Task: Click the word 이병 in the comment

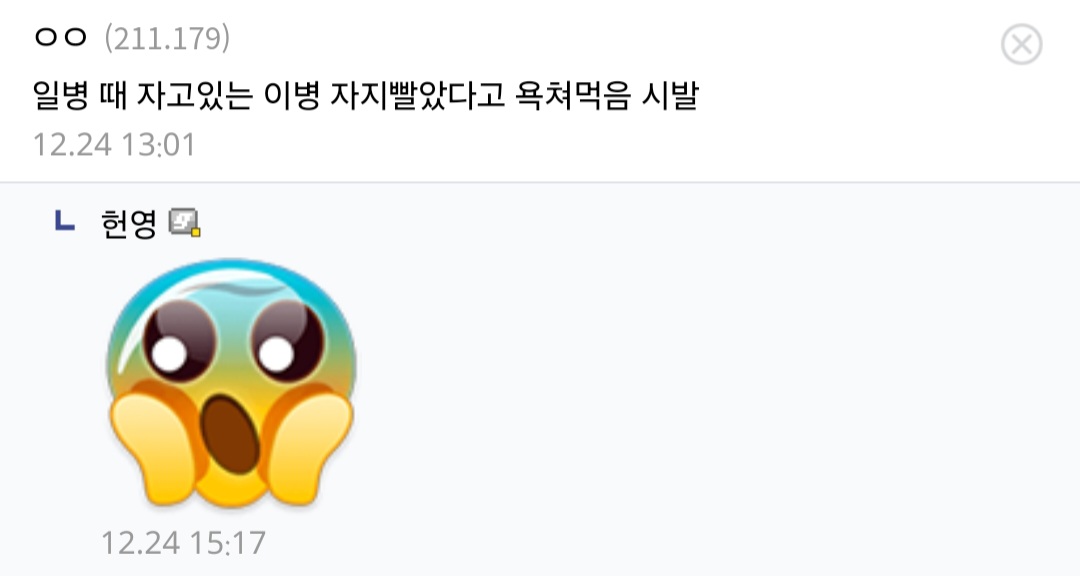Action: click(x=292, y=95)
